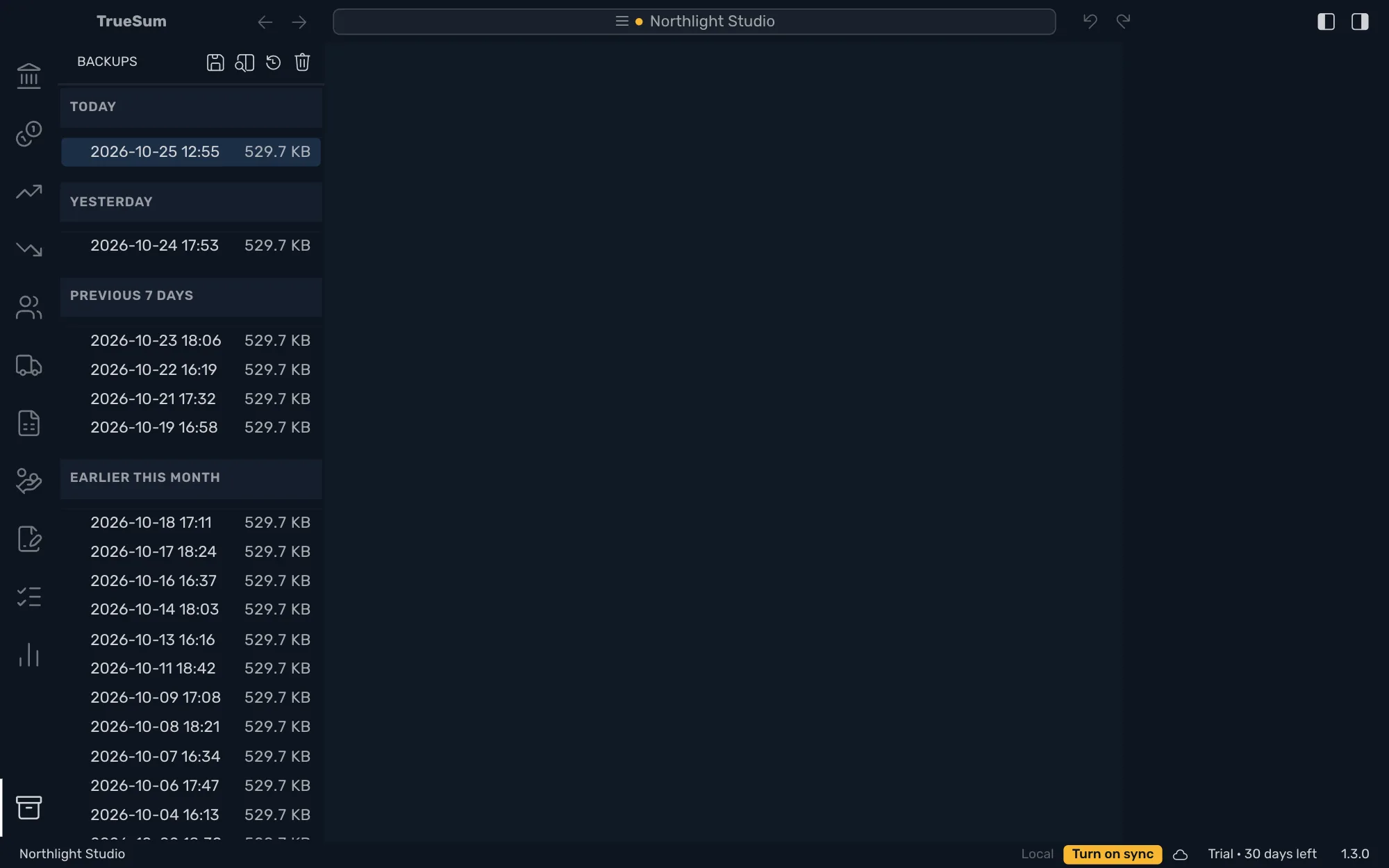1389x868 pixels.
Task: Collapse the PREVIOUS 7 DAYS header
Action: [x=191, y=297]
